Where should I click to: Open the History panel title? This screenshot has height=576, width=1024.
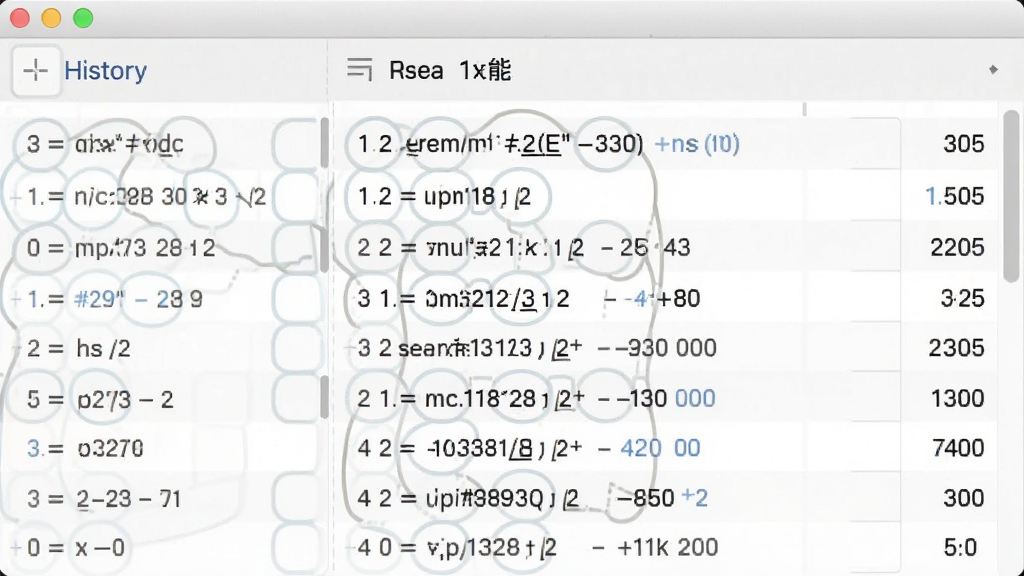[x=105, y=71]
